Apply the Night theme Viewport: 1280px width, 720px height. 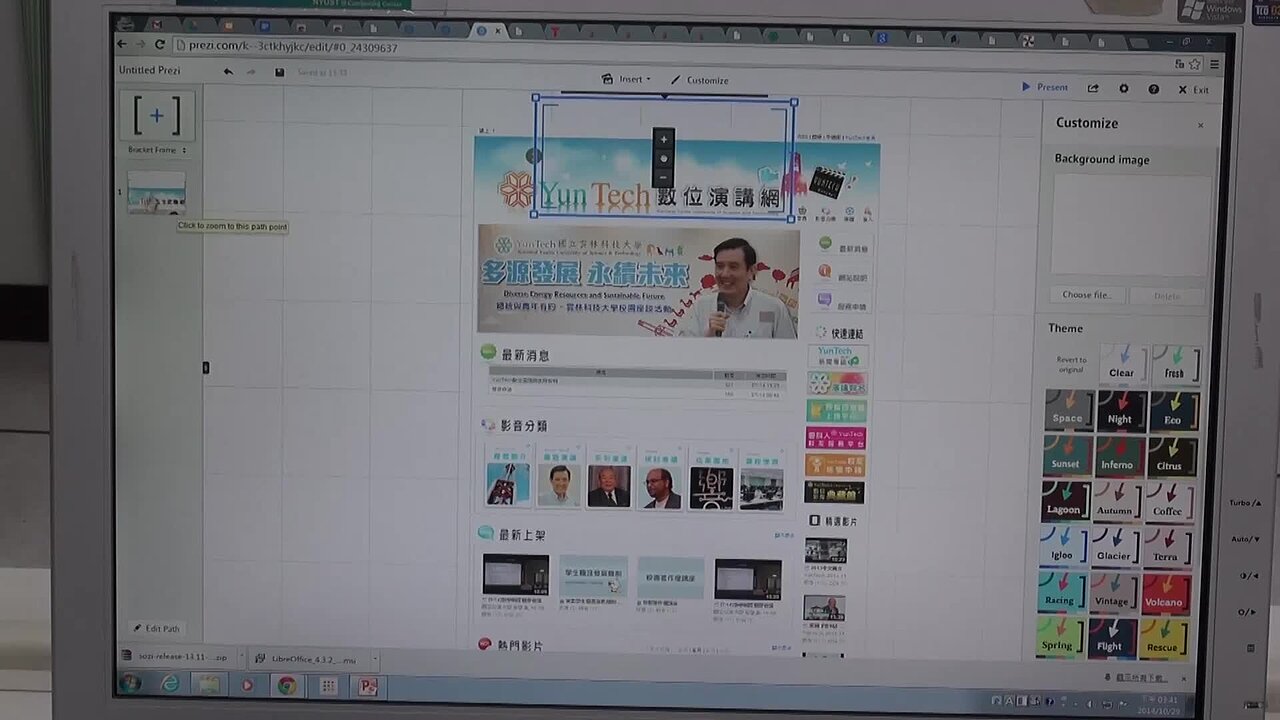click(1120, 411)
